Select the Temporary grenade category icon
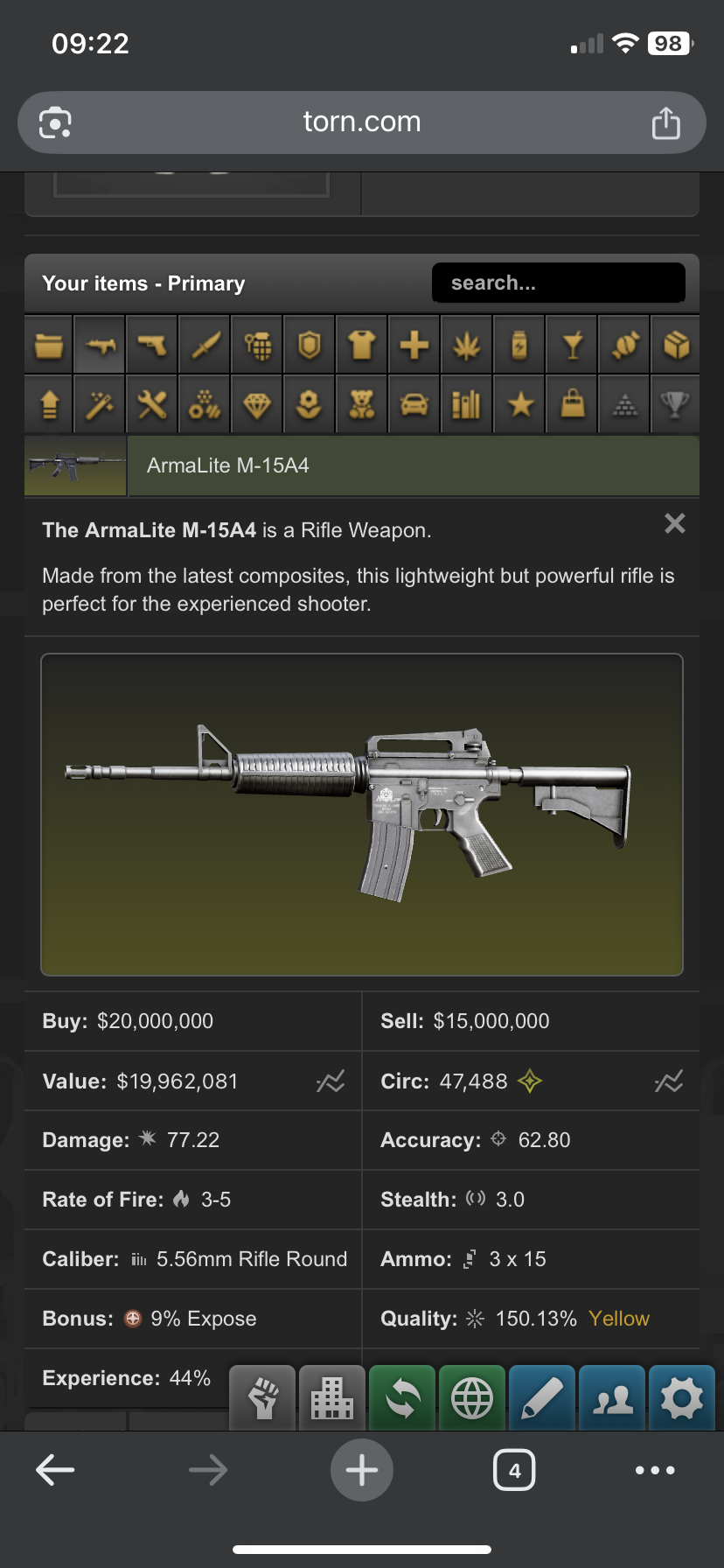This screenshot has width=724, height=1568. (x=257, y=346)
